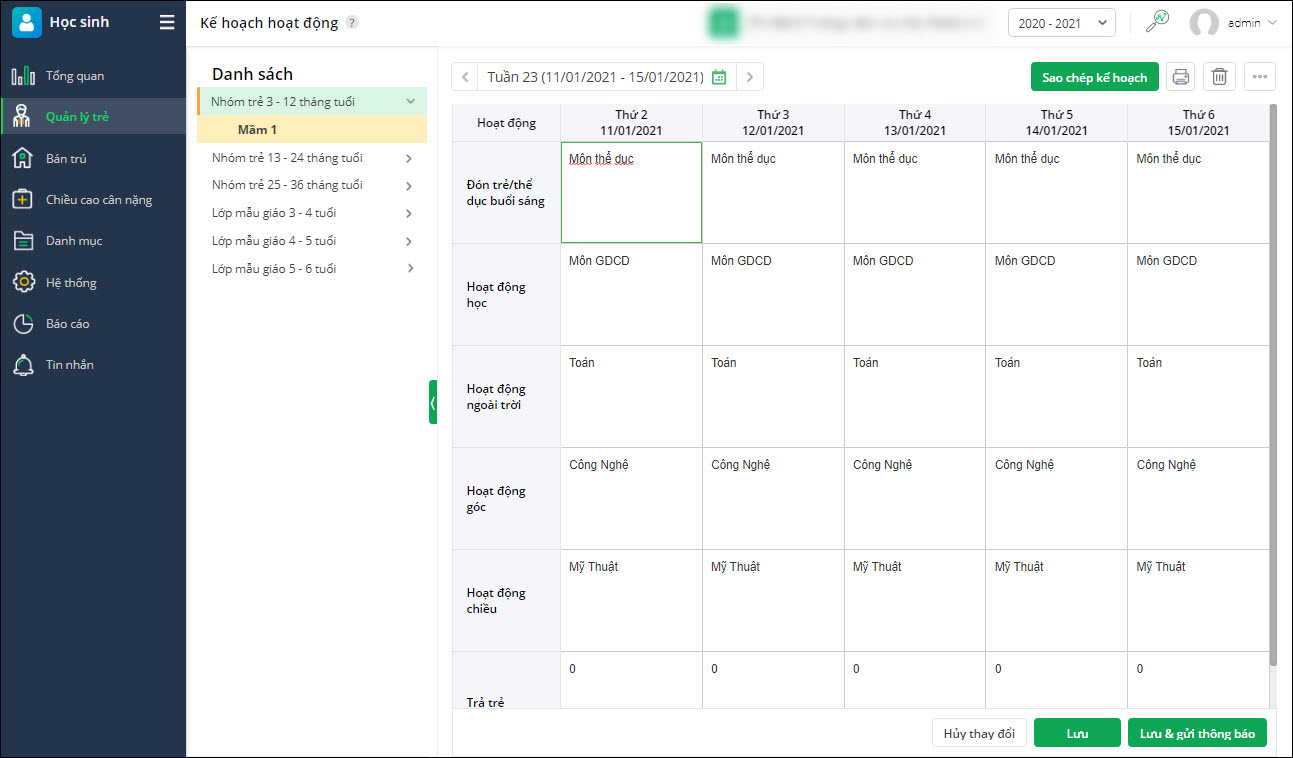Click the Danh mục folder icon
This screenshot has width=1293, height=758.
point(23,241)
